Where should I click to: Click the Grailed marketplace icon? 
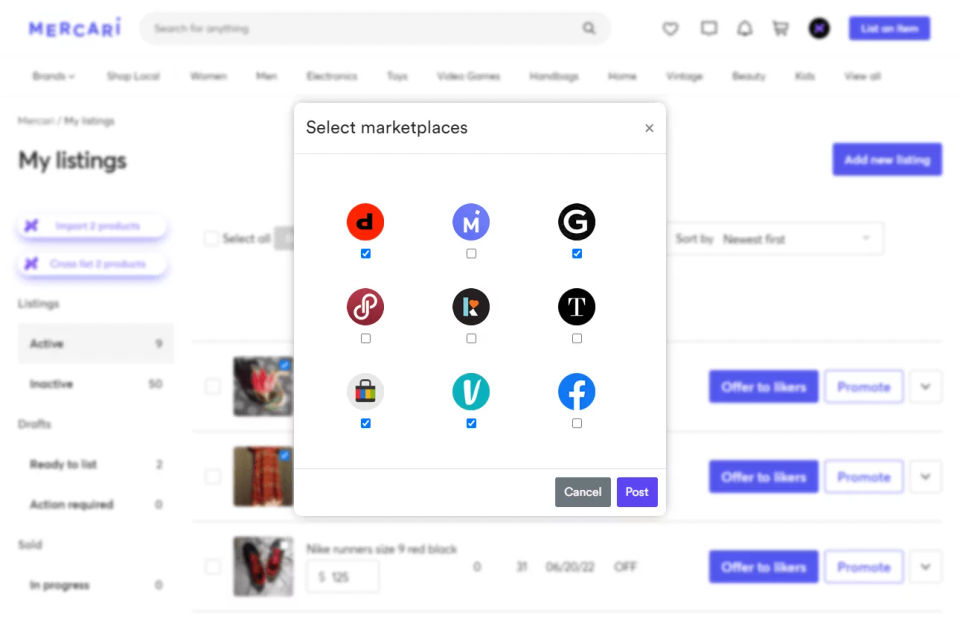tap(577, 222)
